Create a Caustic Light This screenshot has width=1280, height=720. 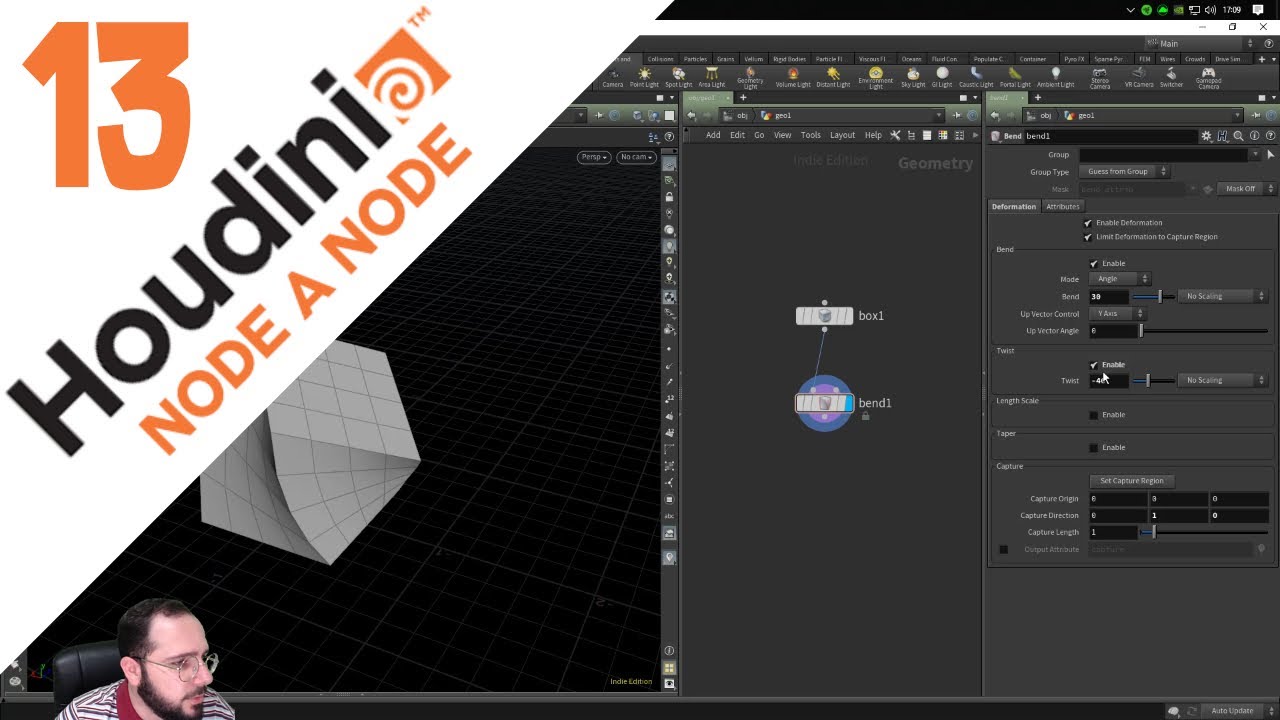976,77
